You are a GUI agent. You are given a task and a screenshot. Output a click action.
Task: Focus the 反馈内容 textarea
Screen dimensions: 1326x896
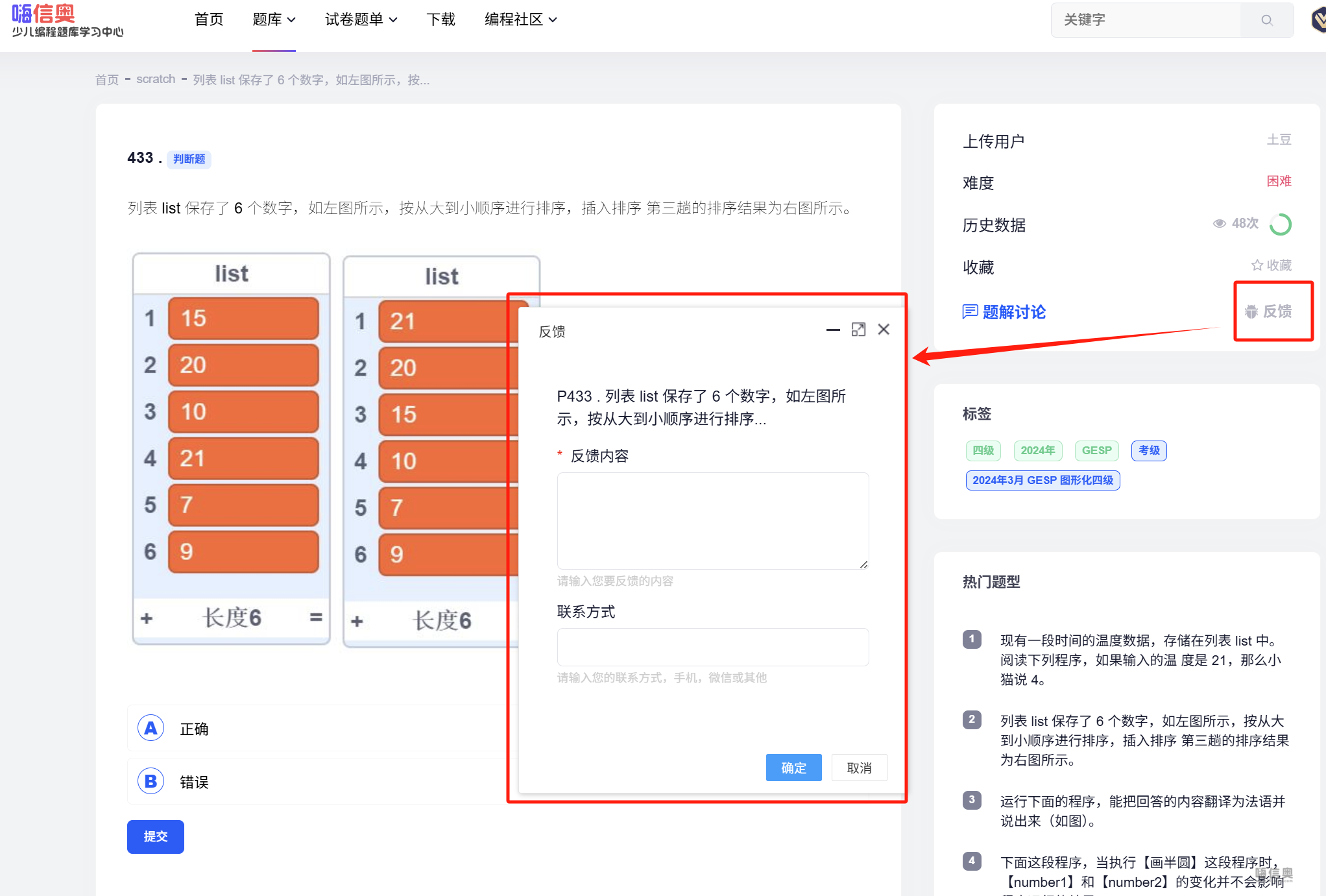tap(713, 521)
